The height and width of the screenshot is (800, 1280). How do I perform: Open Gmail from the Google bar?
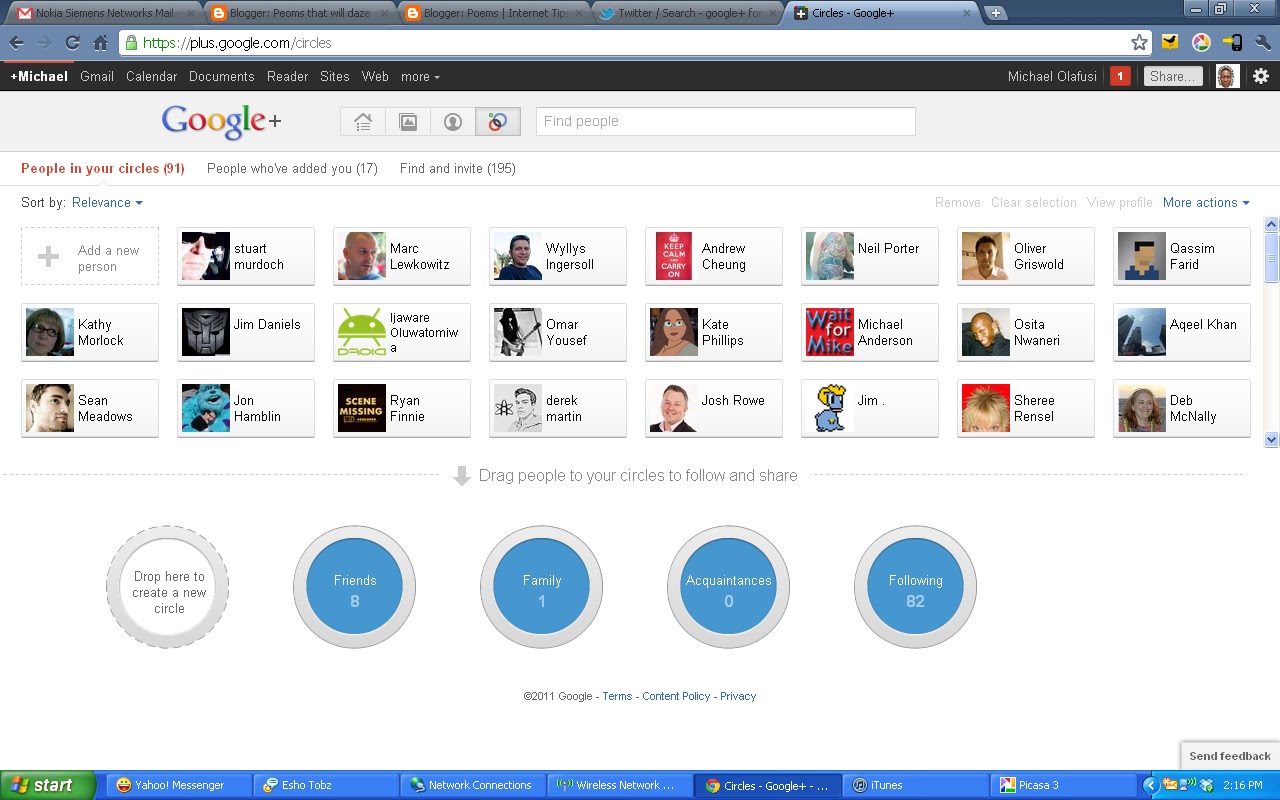tap(97, 76)
